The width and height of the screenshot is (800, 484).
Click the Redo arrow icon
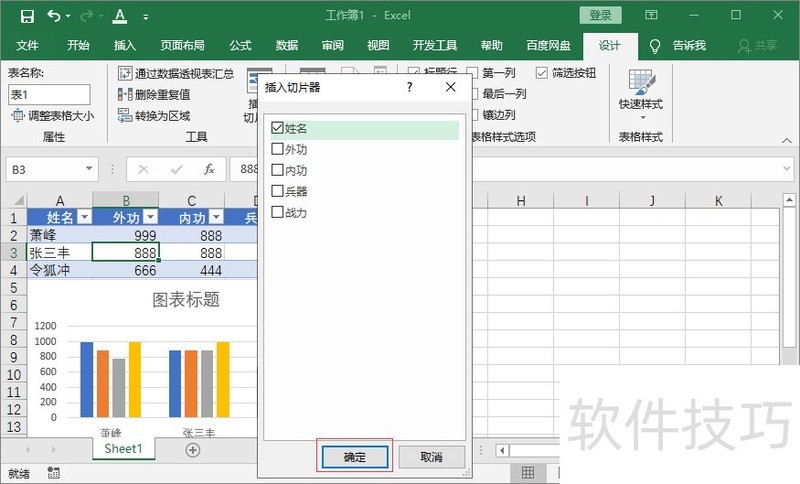pos(87,16)
